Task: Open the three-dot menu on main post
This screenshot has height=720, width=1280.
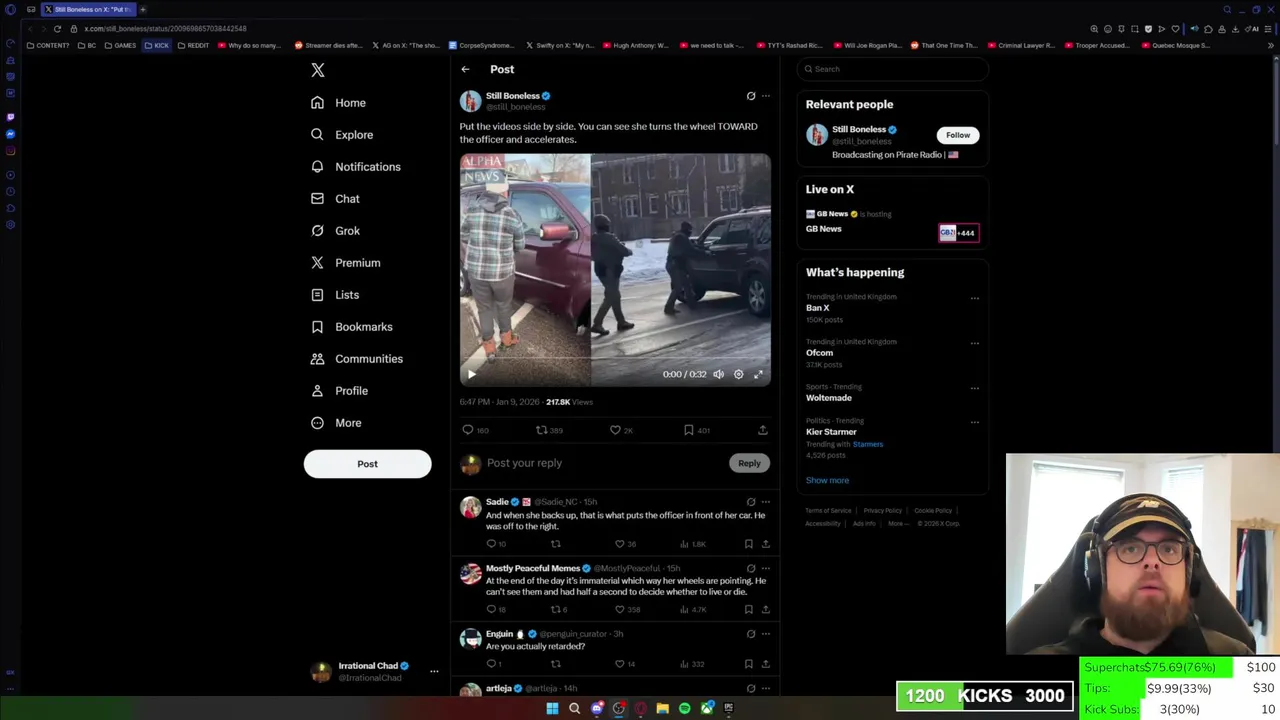Action: tap(766, 96)
